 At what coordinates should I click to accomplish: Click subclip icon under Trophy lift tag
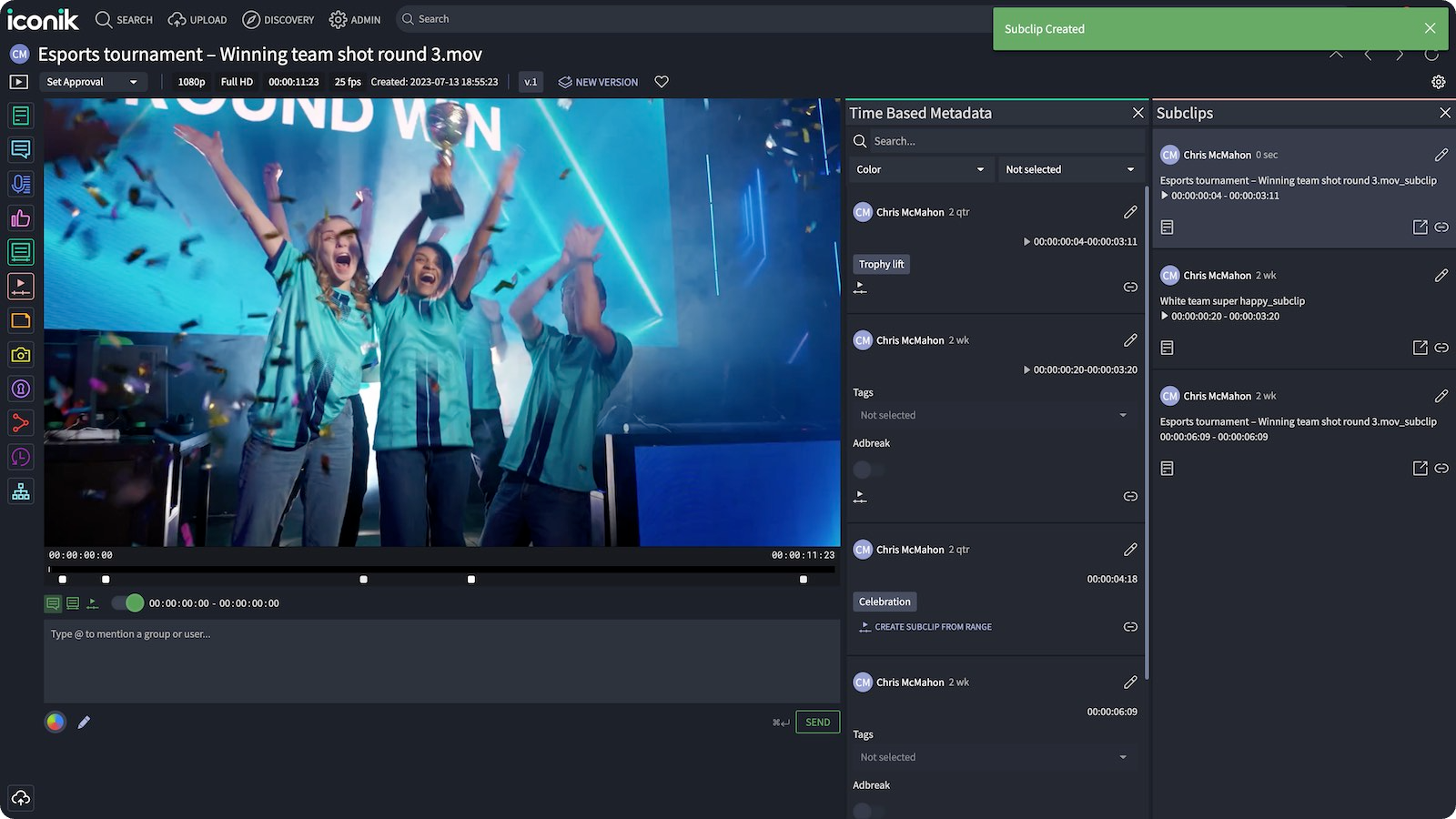[860, 288]
